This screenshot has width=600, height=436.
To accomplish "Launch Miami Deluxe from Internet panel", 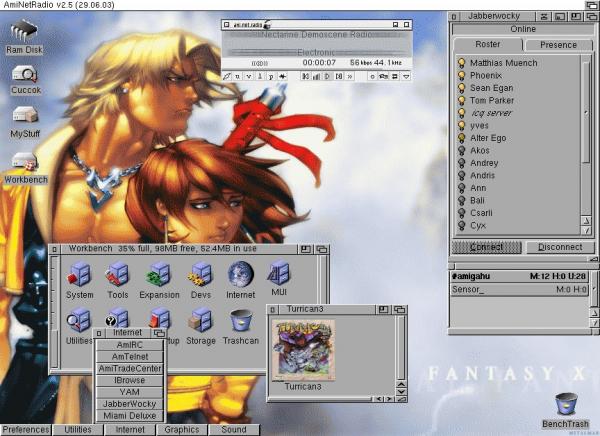I will click(129, 416).
